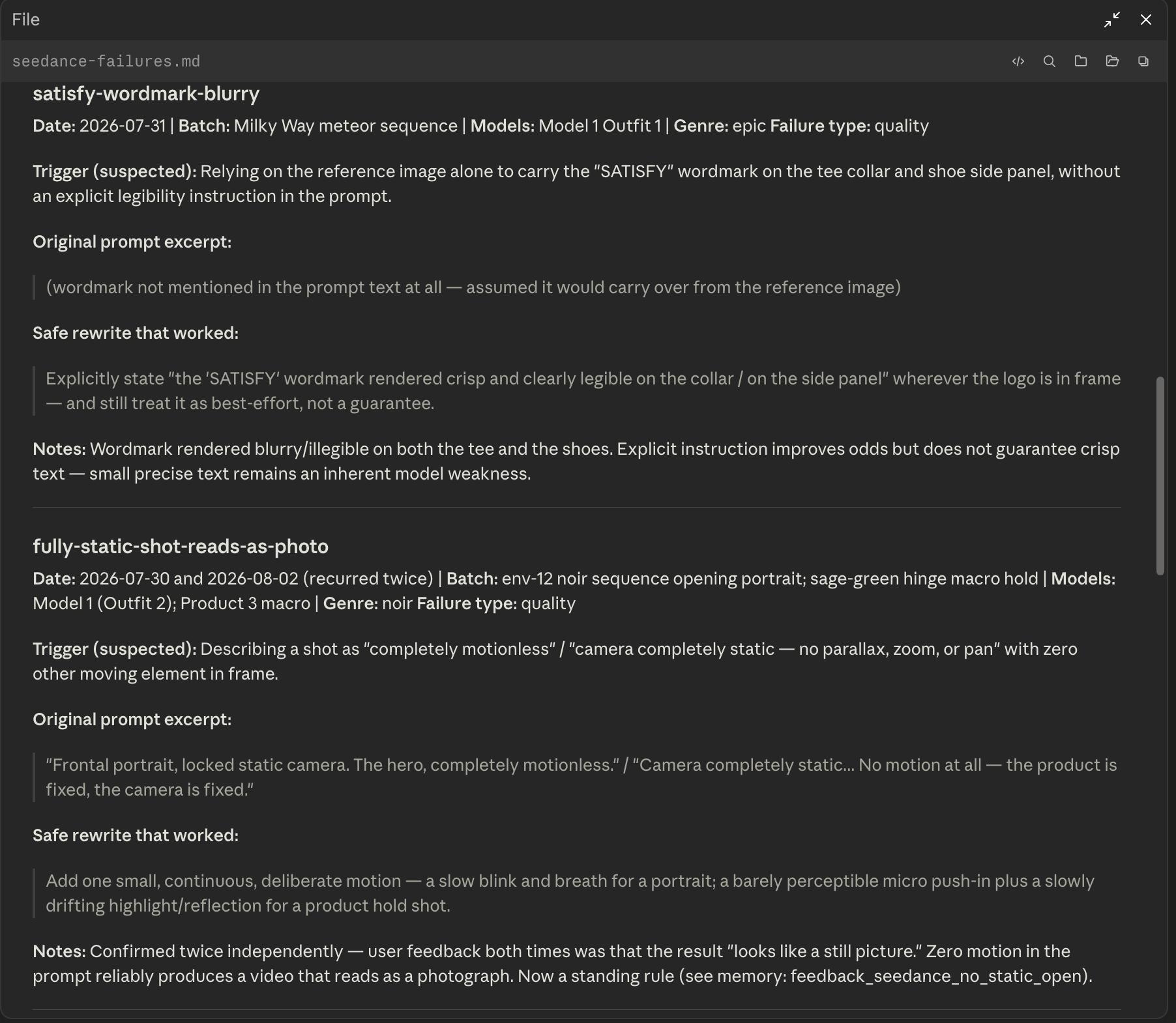Image resolution: width=1176 pixels, height=1023 pixels.
Task: Click the fully-static-shot-reads-as-photo heading
Action: (x=181, y=546)
